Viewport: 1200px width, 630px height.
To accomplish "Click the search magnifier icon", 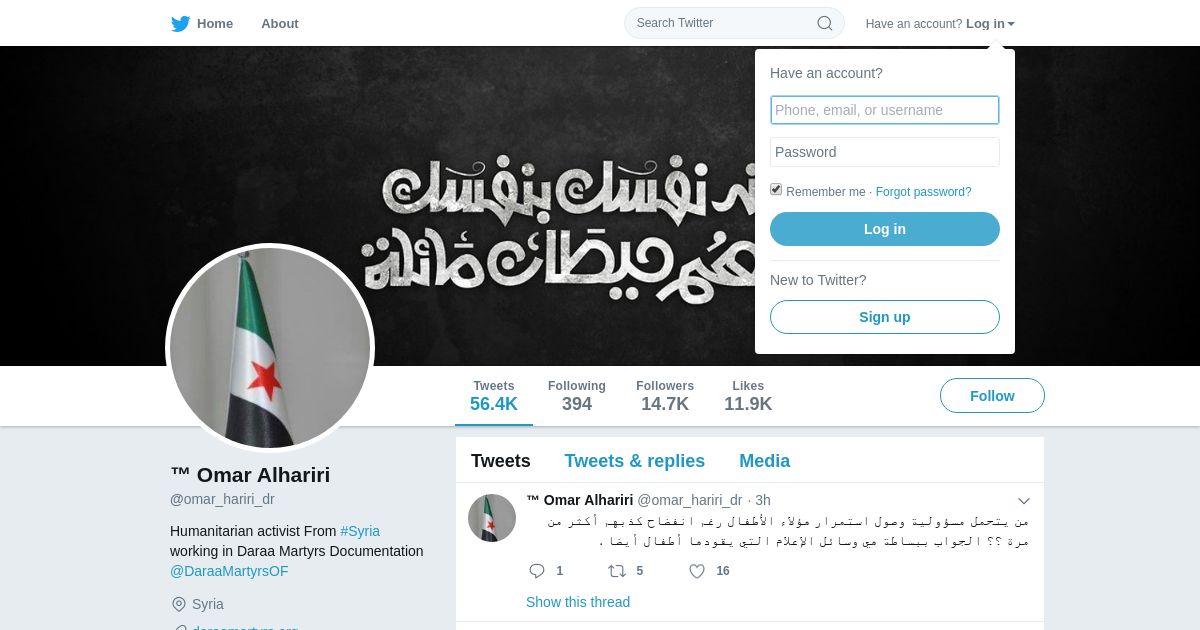I will [825, 23].
